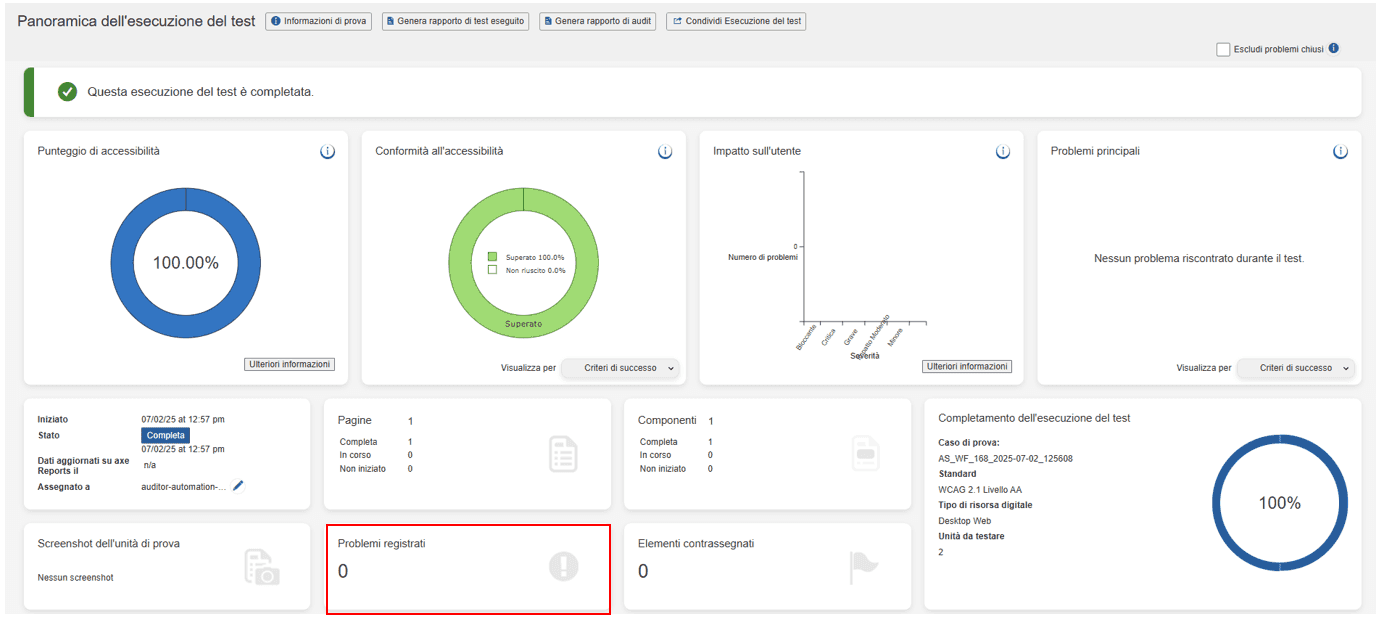1376x617 pixels.
Task: Open Visualizza per dropdown in Problemi principali
Action: [x=1295, y=368]
